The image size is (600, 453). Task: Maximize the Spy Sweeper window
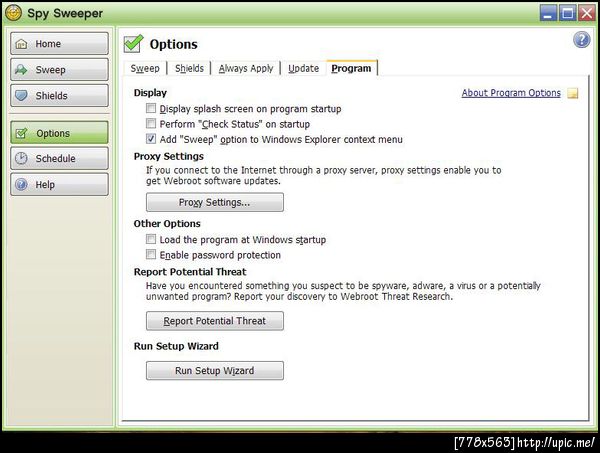[x=567, y=13]
